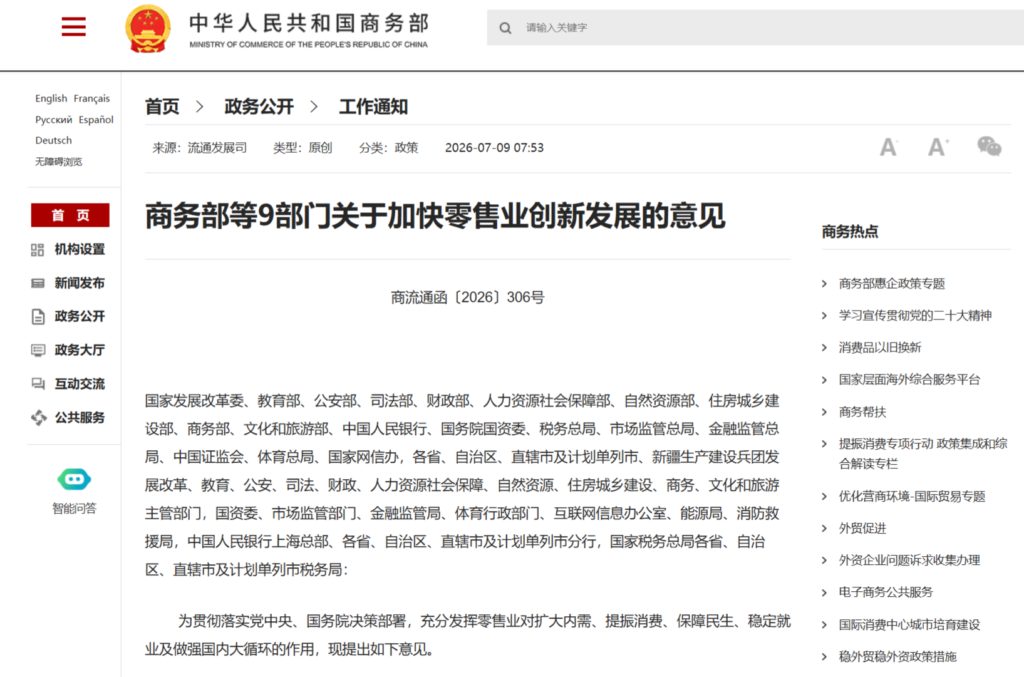Click the national emblem logo
This screenshot has height=677, width=1024.
point(148,28)
